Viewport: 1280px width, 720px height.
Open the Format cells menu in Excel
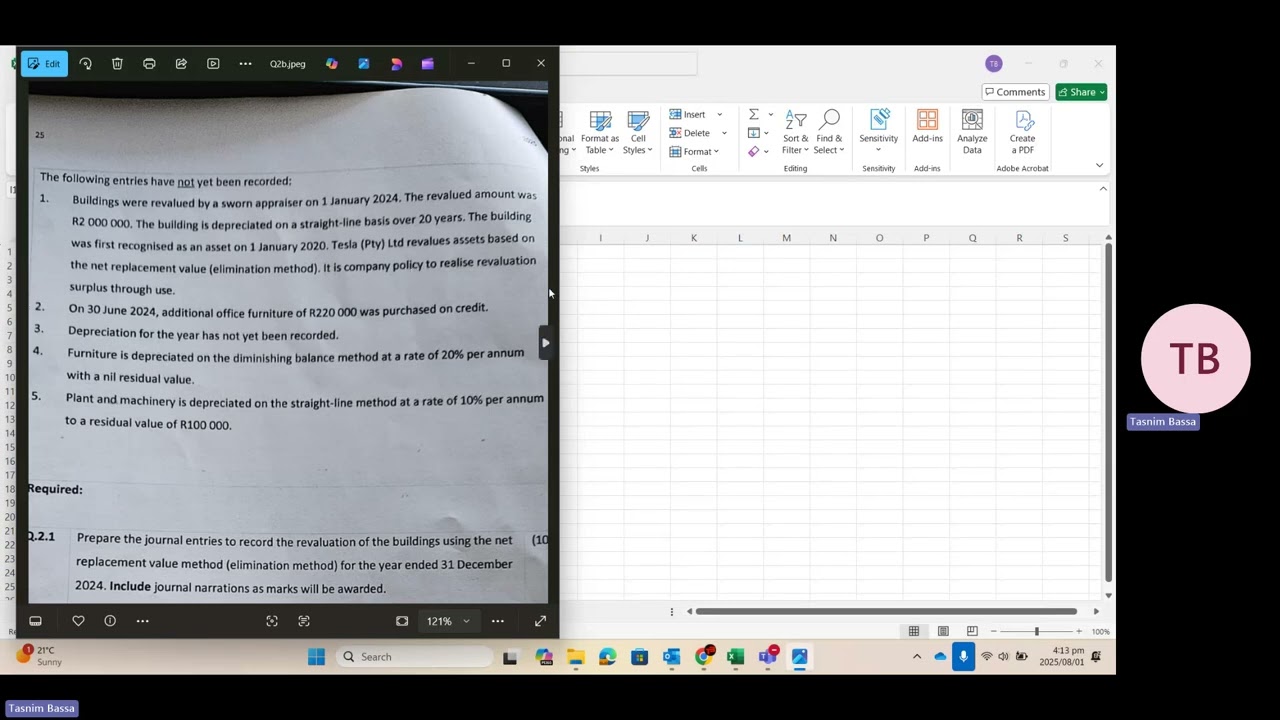click(694, 151)
